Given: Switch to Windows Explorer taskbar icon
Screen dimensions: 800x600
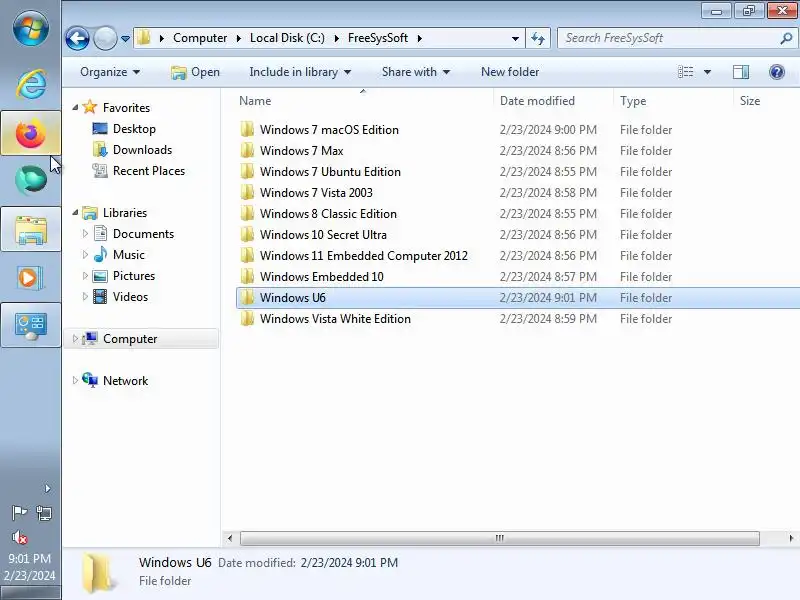Looking at the screenshot, I should (x=31, y=229).
